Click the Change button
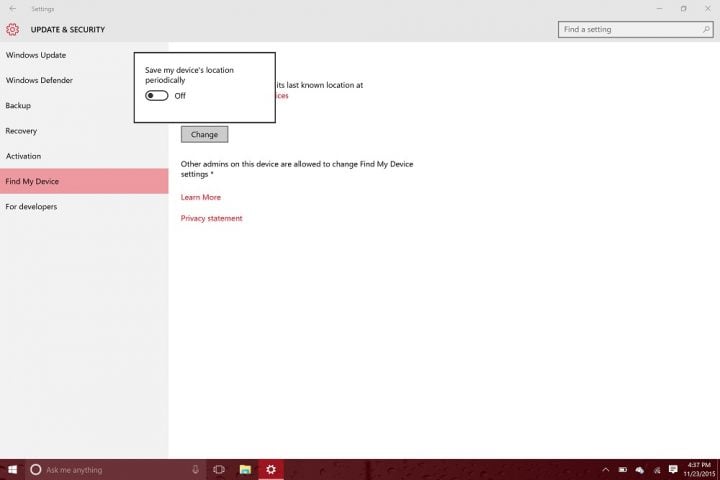 [x=204, y=135]
